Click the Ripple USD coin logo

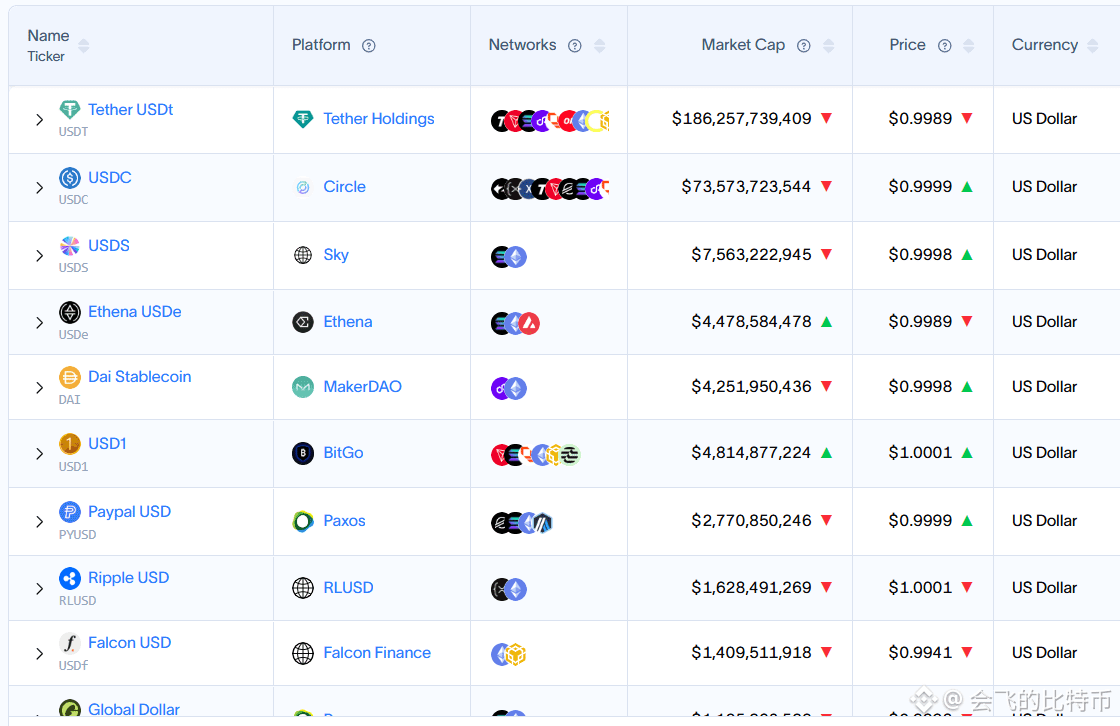pyautogui.click(x=69, y=578)
